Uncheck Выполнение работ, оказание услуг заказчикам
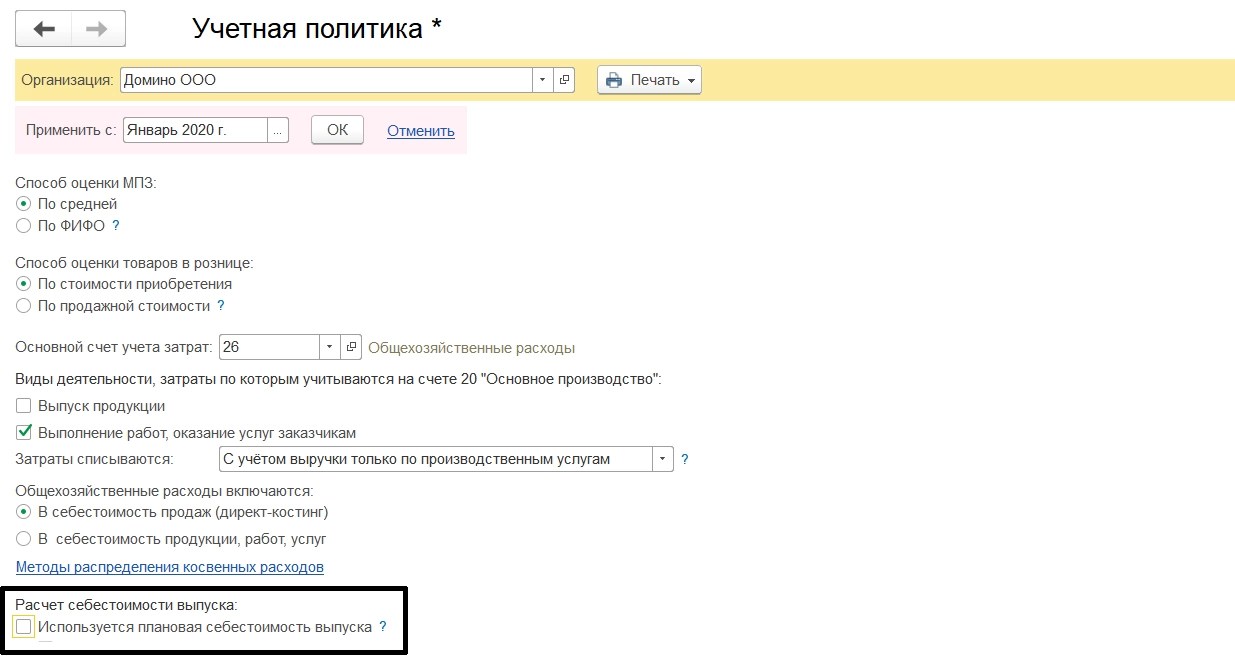 click(24, 433)
